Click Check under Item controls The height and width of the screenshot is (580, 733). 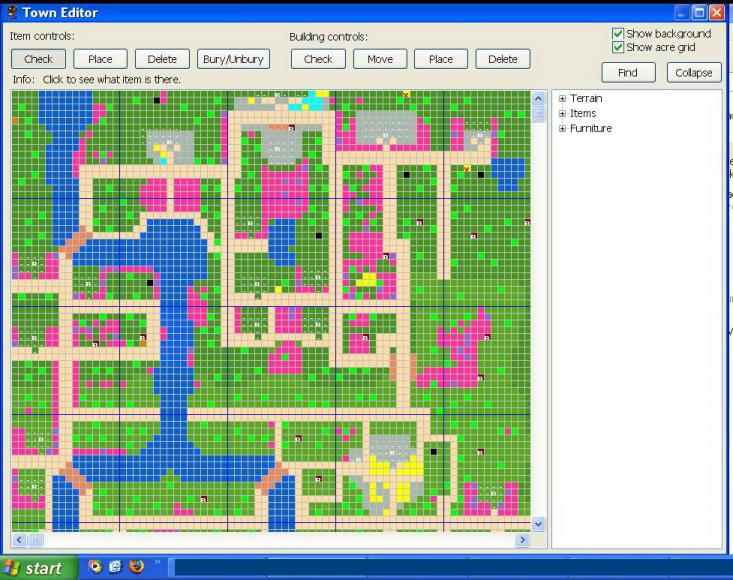(x=38, y=59)
